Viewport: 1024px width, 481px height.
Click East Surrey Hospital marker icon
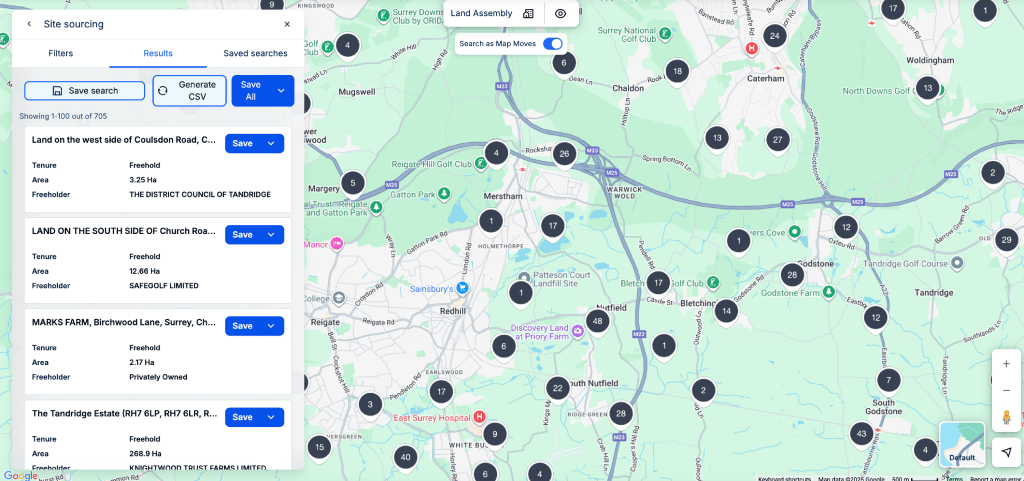479,416
